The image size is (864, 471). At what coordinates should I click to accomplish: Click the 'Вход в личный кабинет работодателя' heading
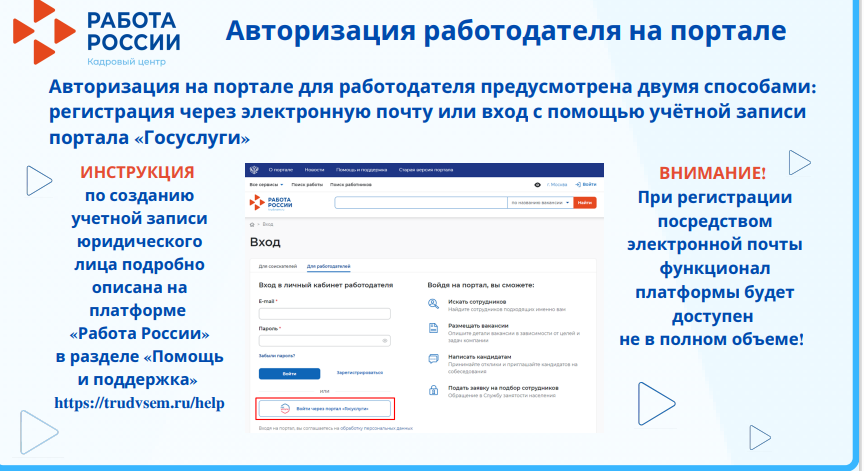coord(326,285)
